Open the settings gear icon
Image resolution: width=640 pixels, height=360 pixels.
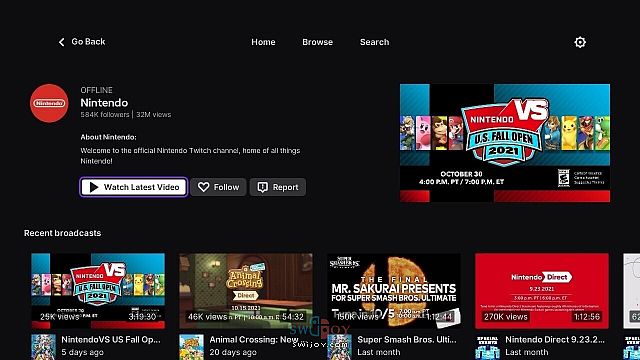(x=580, y=42)
